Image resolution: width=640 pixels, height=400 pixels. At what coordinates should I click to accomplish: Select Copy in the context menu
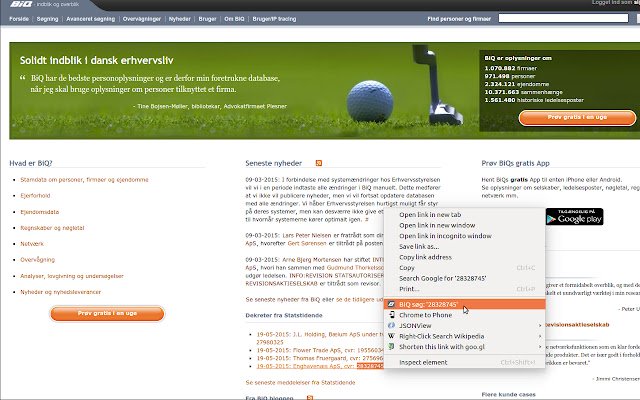click(464, 268)
